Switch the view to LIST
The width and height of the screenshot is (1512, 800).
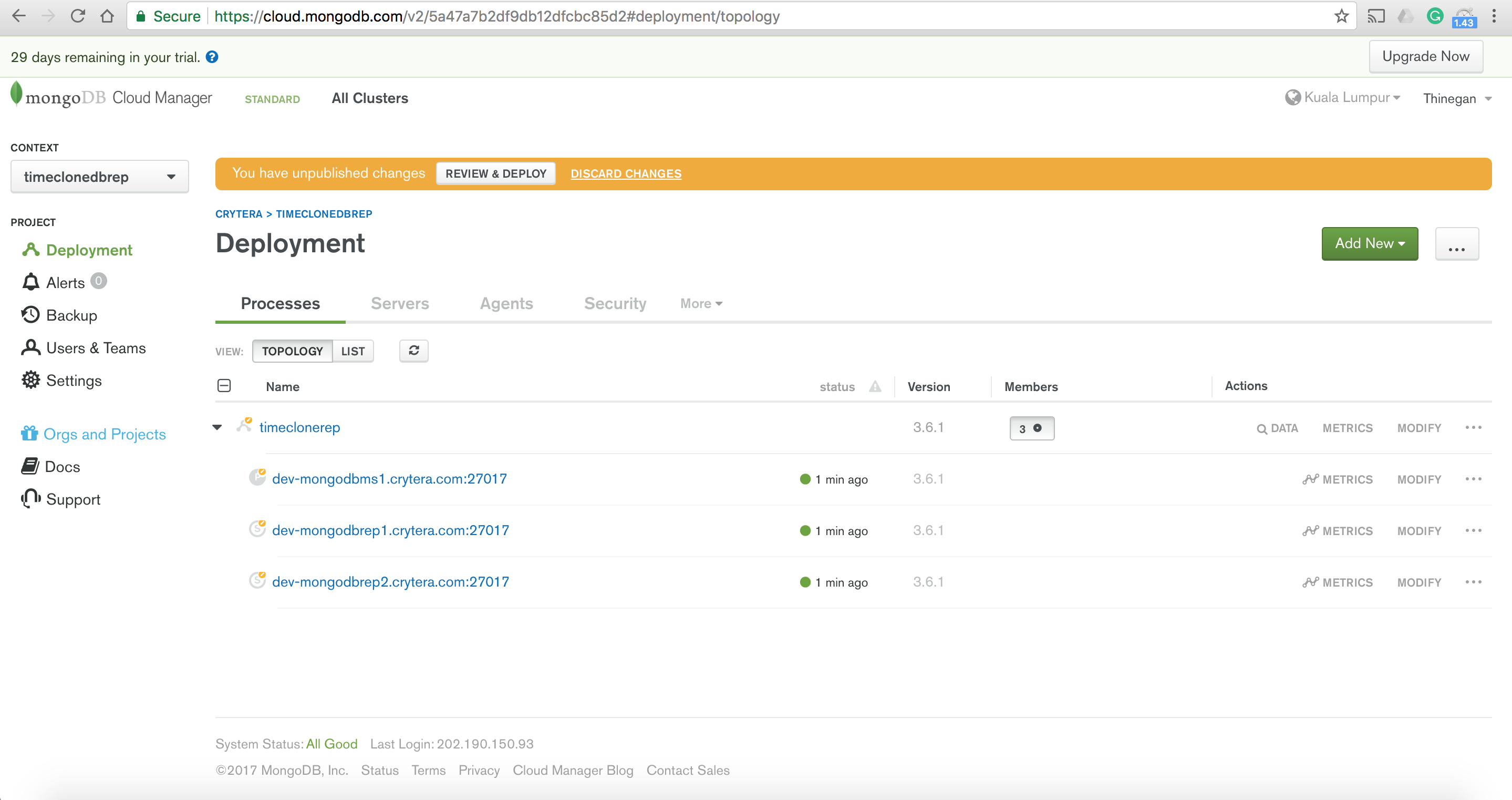353,351
